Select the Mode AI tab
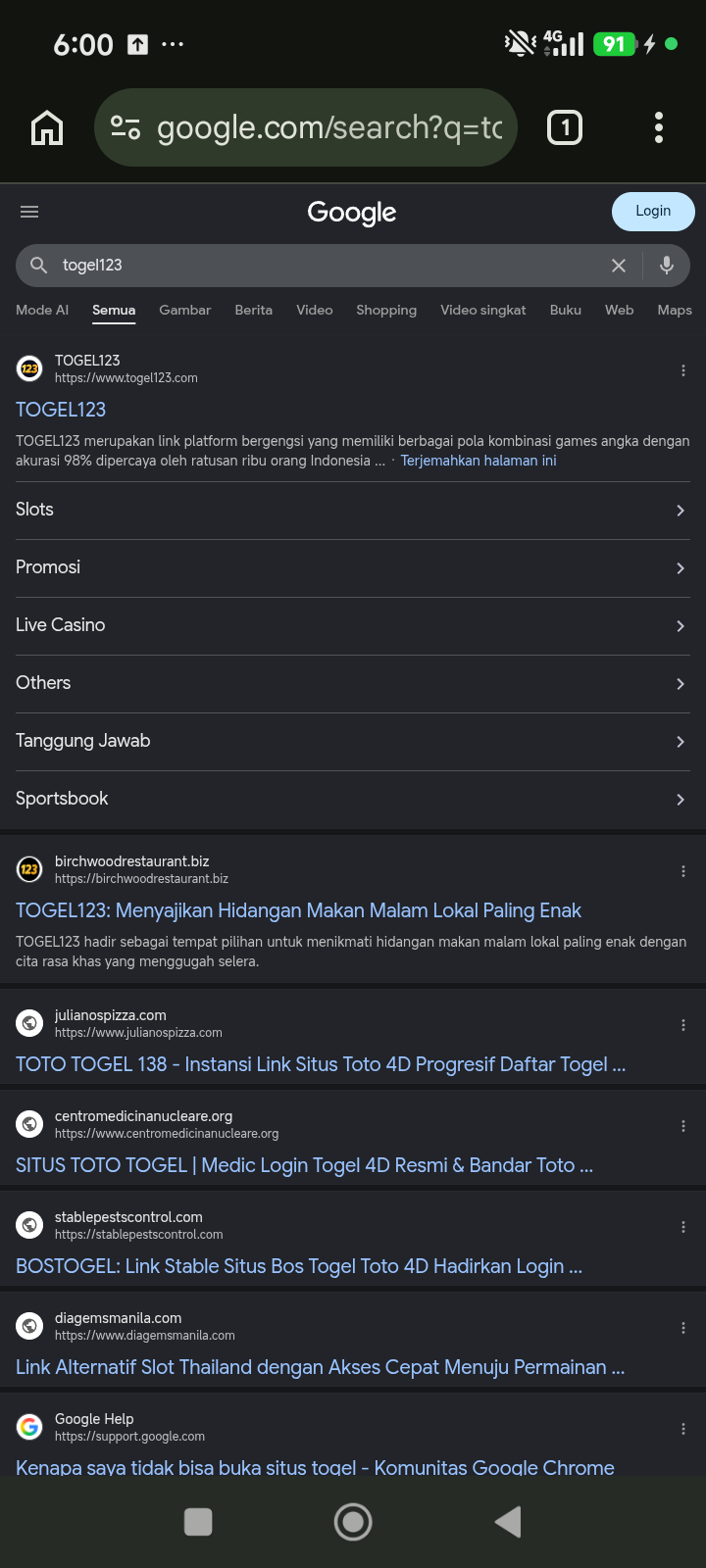Image resolution: width=706 pixels, height=1568 pixels. coord(42,310)
